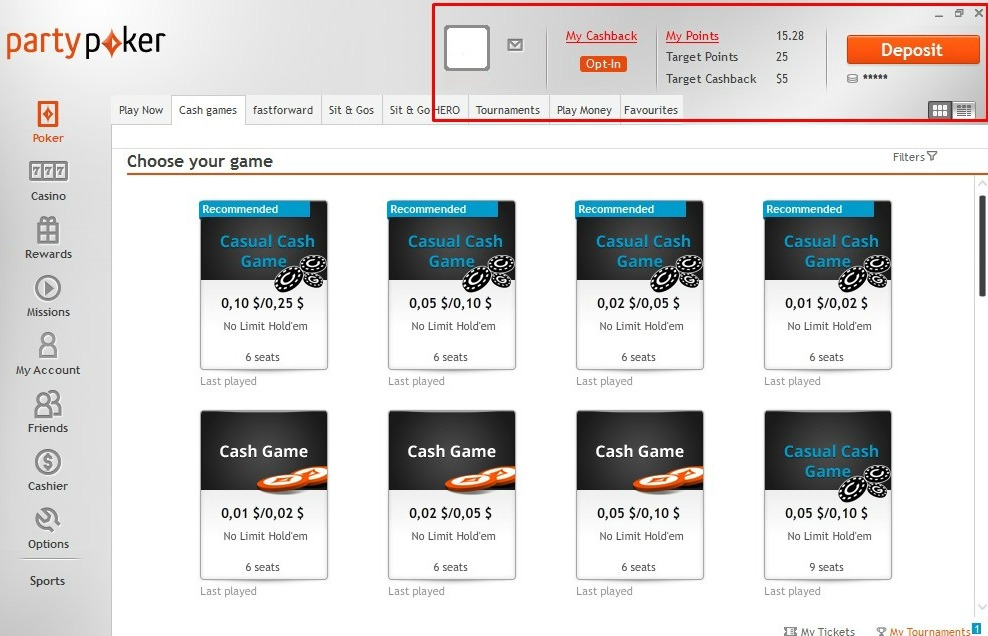
Task: Open the Rewards gift icon
Action: tap(48, 238)
